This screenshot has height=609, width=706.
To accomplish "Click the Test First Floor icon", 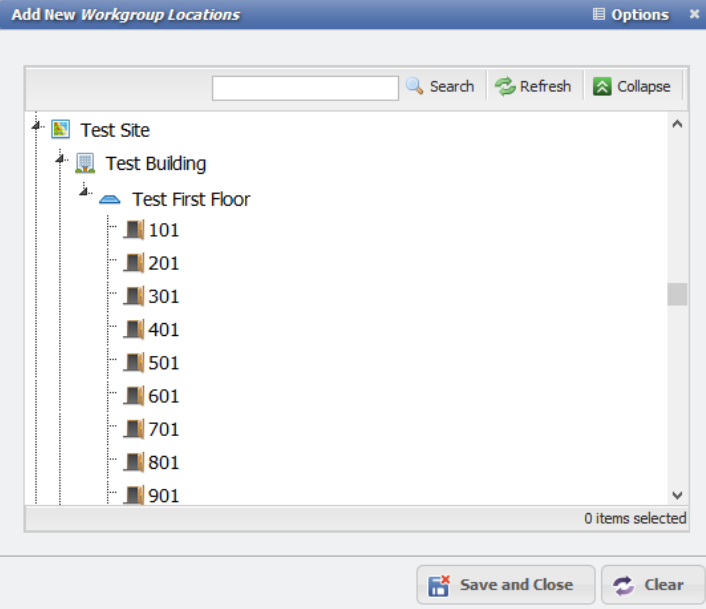I will click(x=110, y=199).
